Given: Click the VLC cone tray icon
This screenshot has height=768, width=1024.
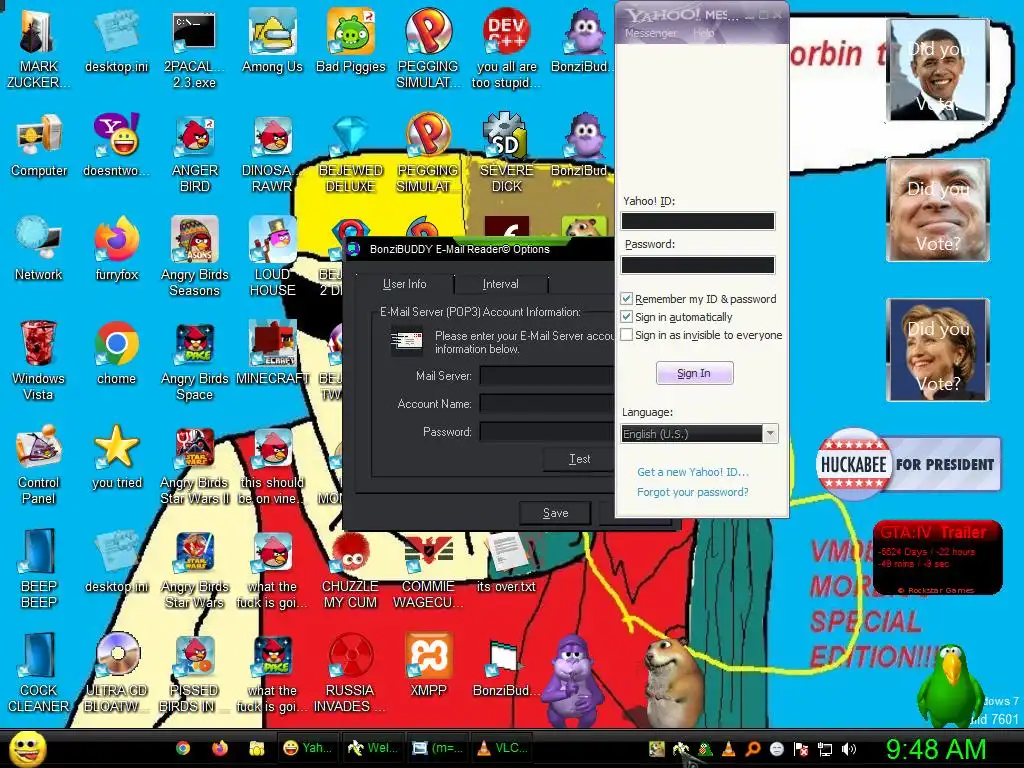Looking at the screenshot, I should click(x=729, y=749).
